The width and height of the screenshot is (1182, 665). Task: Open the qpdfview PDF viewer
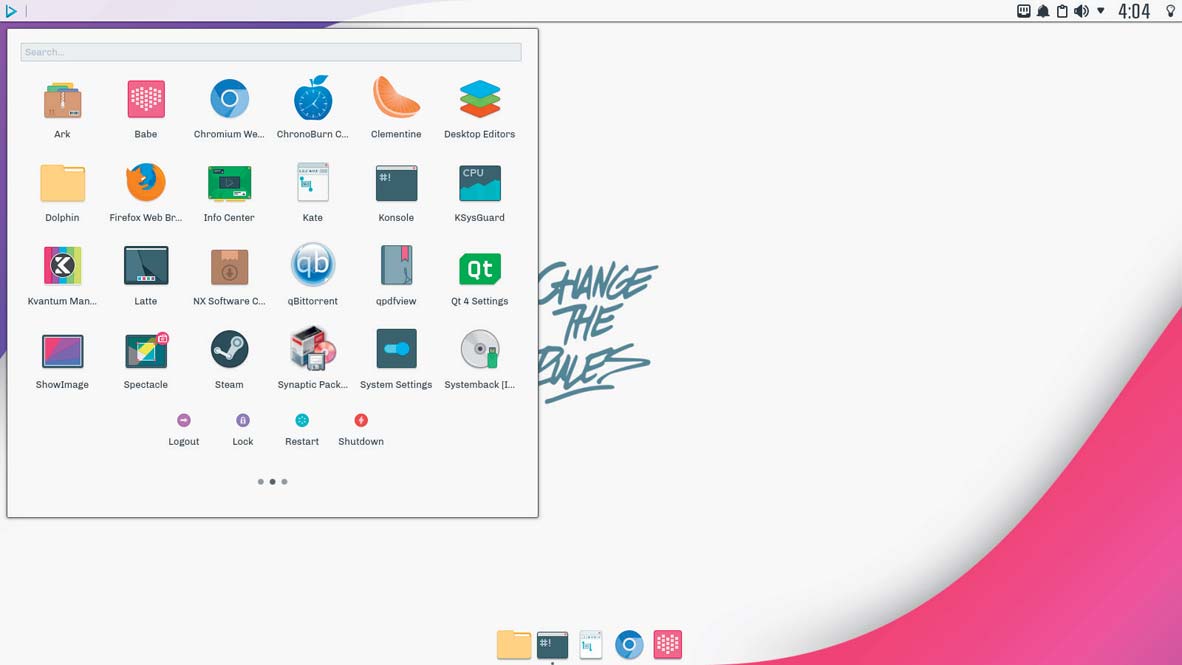[396, 265]
